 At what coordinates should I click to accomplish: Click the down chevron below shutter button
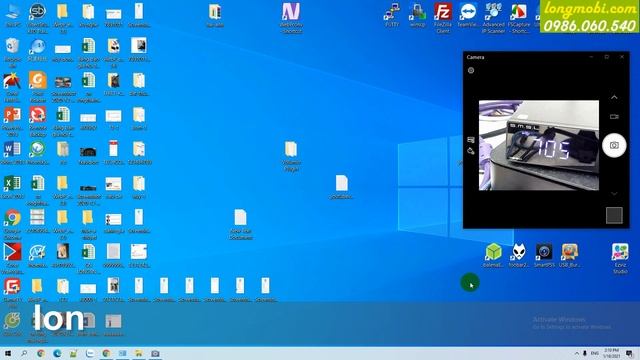(x=614, y=193)
